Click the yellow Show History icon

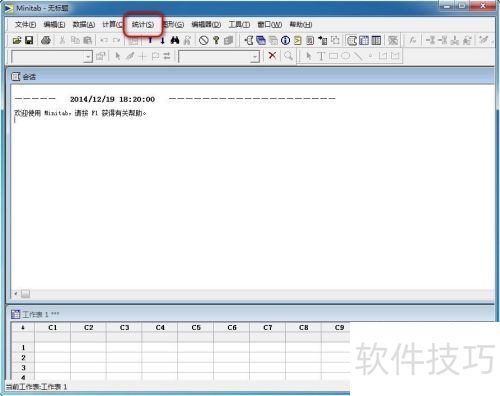298,40
